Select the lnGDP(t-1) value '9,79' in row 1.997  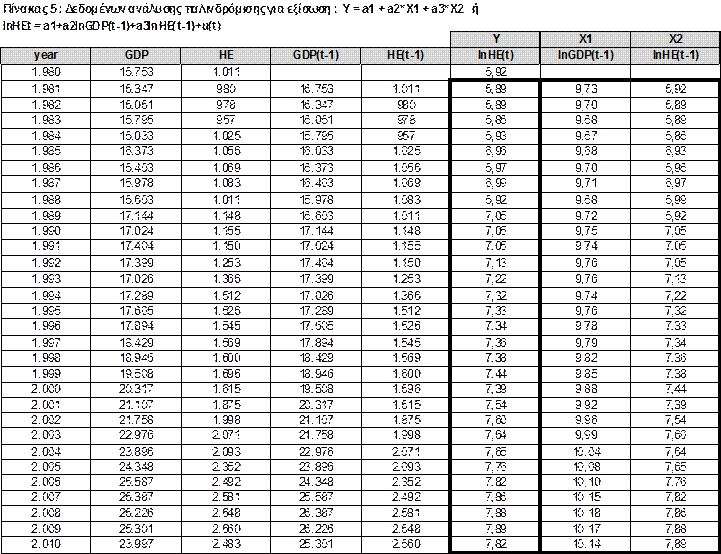(585, 343)
